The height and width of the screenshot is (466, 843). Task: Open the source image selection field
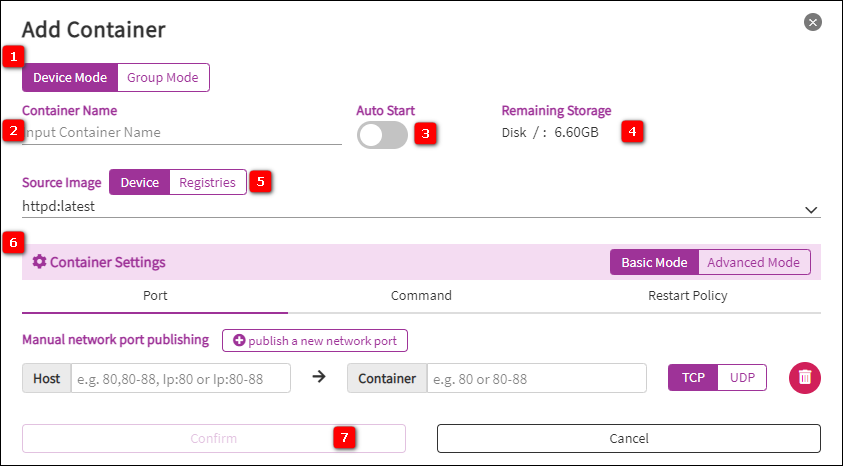[400, 208]
